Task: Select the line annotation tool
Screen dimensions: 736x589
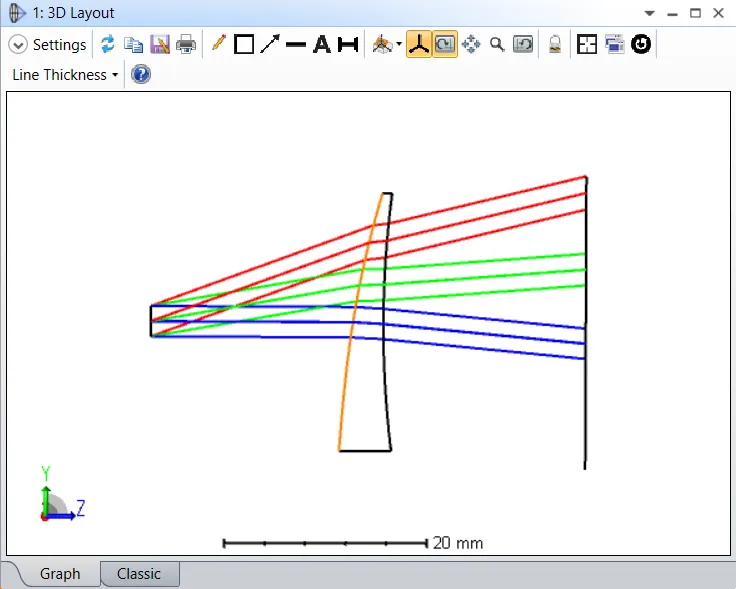Action: pos(296,45)
